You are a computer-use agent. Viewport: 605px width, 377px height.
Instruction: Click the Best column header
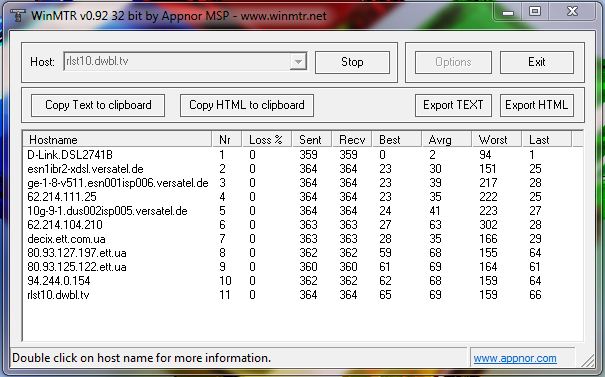[397, 139]
